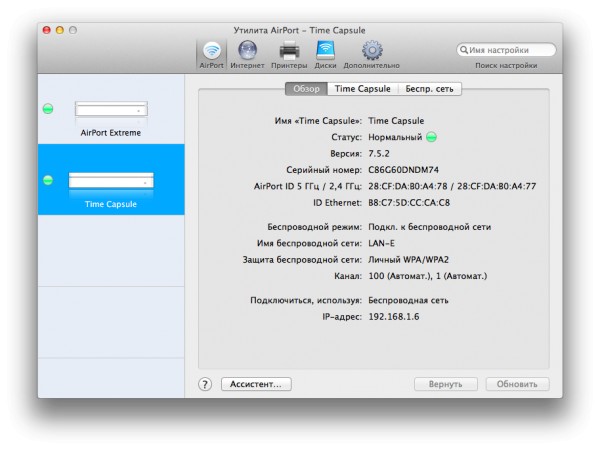The width and height of the screenshot is (600, 450).
Task: Click the Поиск настройки label
Action: click(x=506, y=66)
